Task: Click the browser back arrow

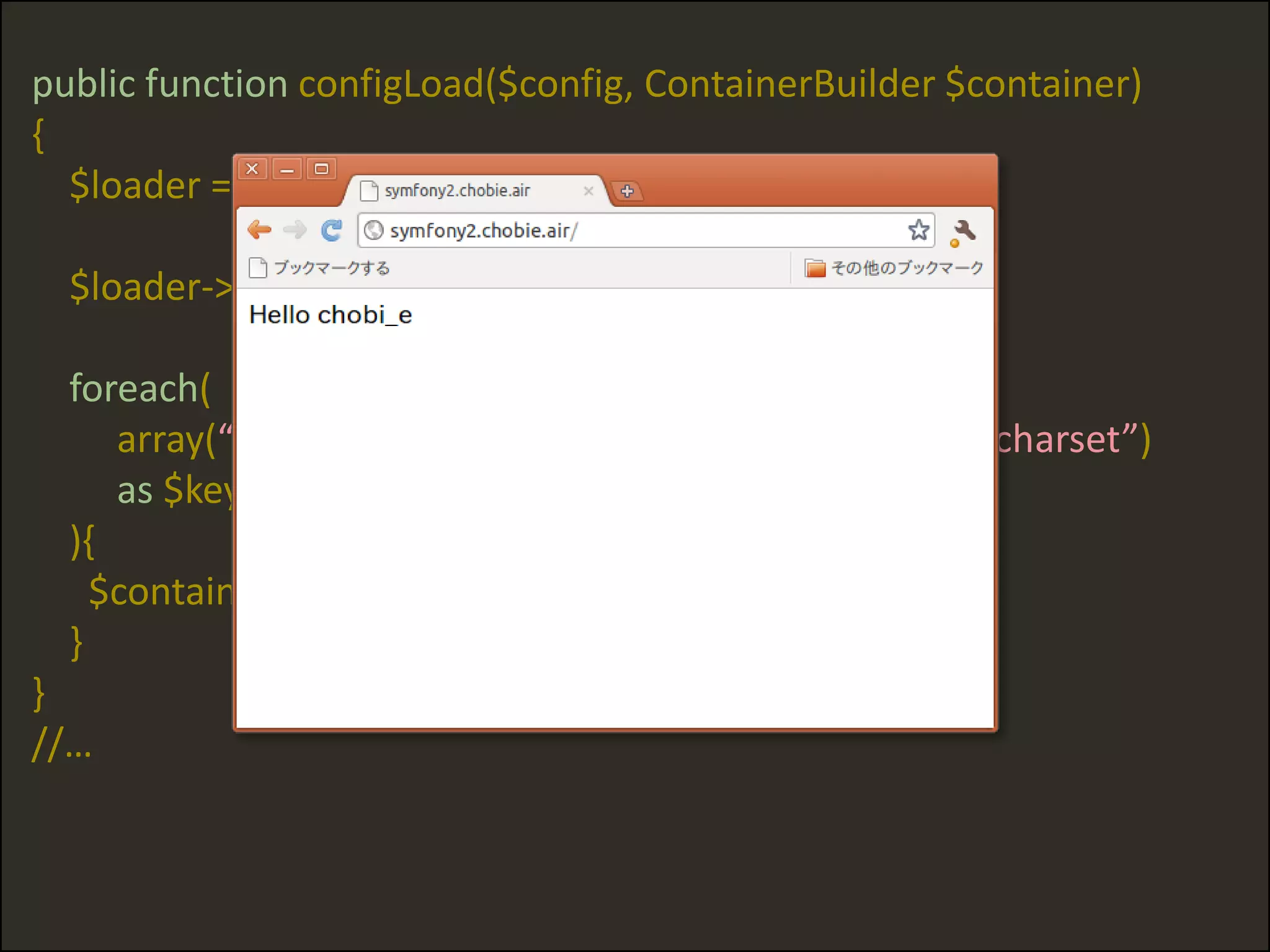Action: pos(259,230)
